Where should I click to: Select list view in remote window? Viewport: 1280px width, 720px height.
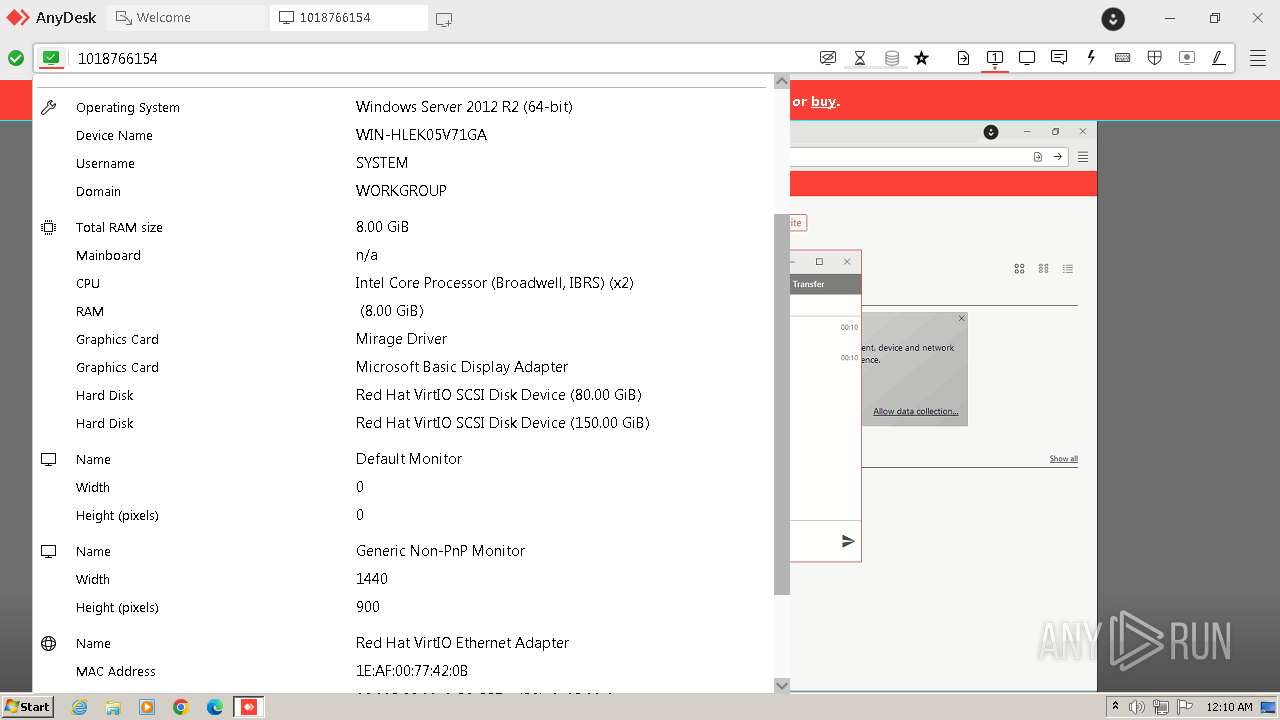(1068, 269)
